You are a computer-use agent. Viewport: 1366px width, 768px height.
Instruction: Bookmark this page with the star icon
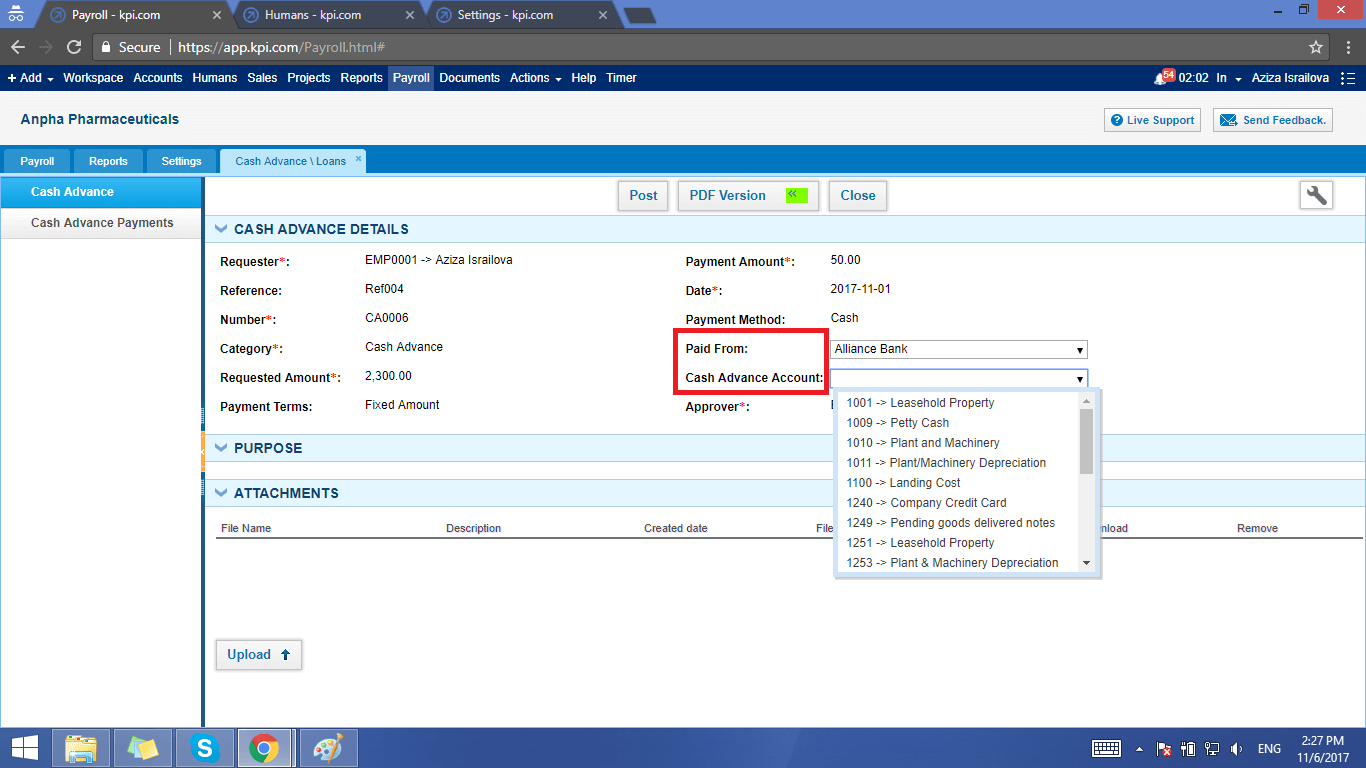click(x=1316, y=47)
